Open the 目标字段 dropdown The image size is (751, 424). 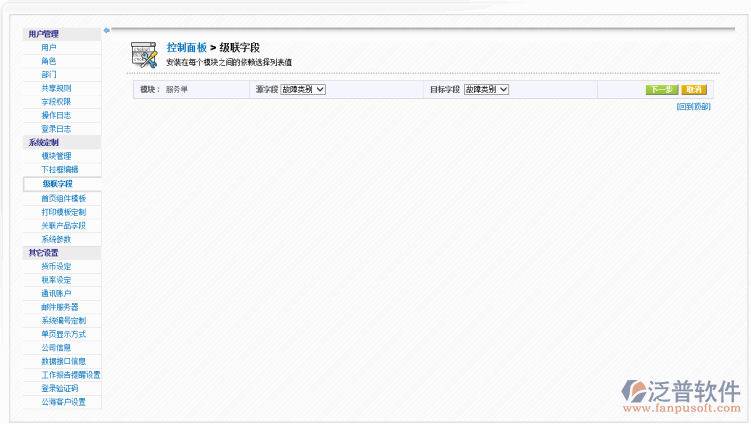click(486, 90)
